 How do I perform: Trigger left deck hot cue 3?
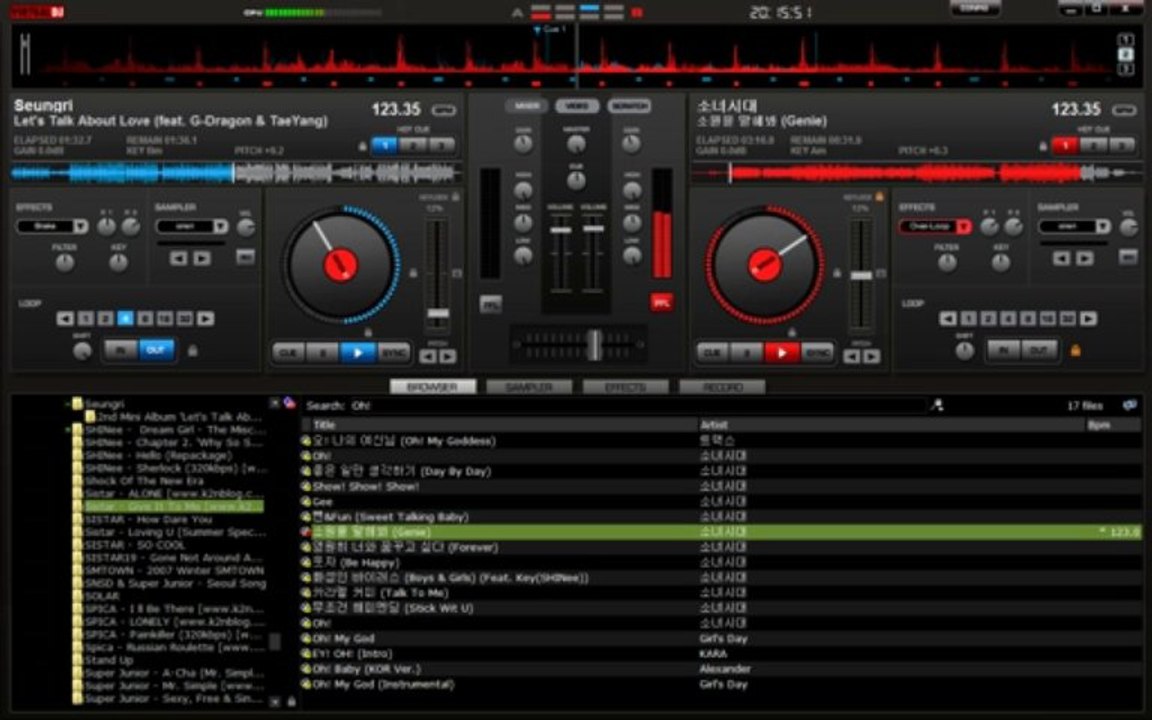pyautogui.click(x=442, y=145)
